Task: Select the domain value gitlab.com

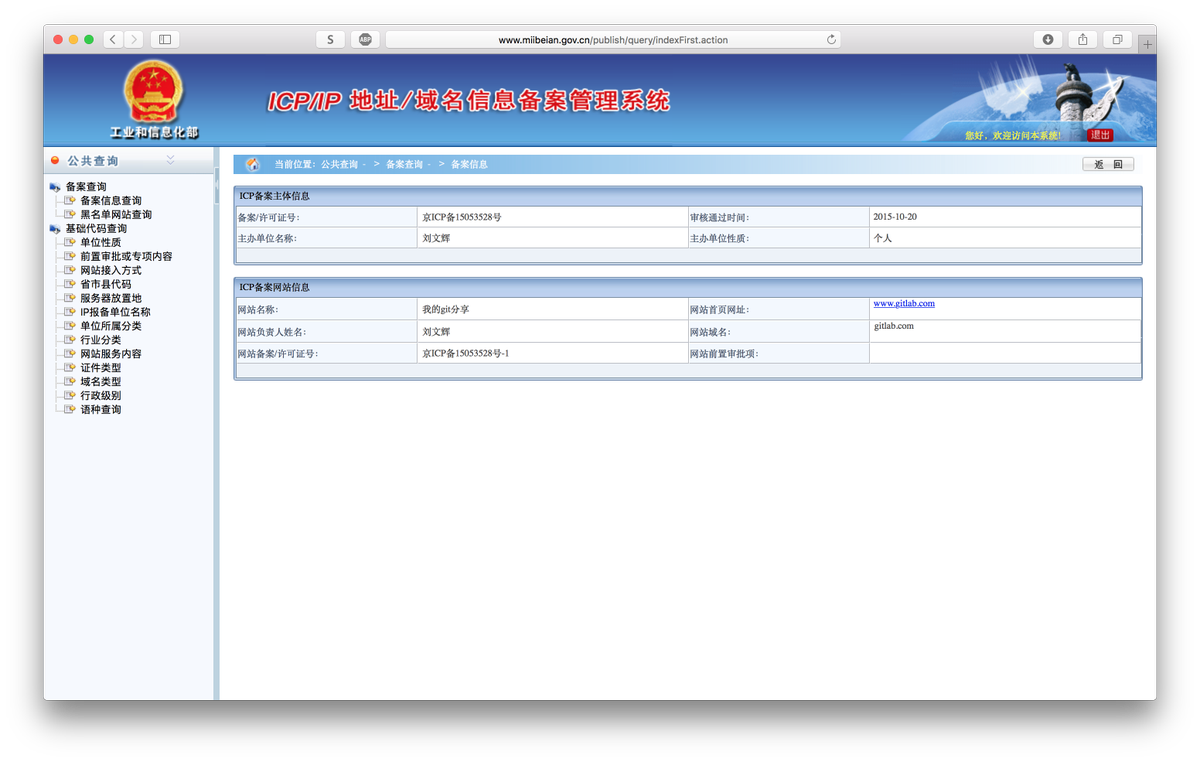Action: click(894, 326)
